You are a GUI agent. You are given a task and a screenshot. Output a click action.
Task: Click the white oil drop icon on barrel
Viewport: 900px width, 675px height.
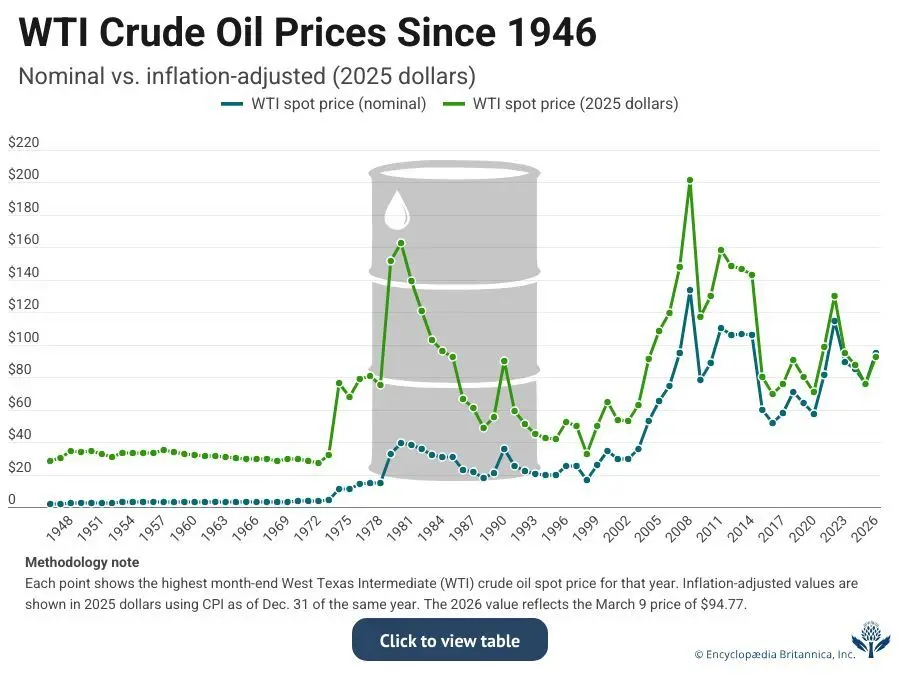pyautogui.click(x=396, y=210)
